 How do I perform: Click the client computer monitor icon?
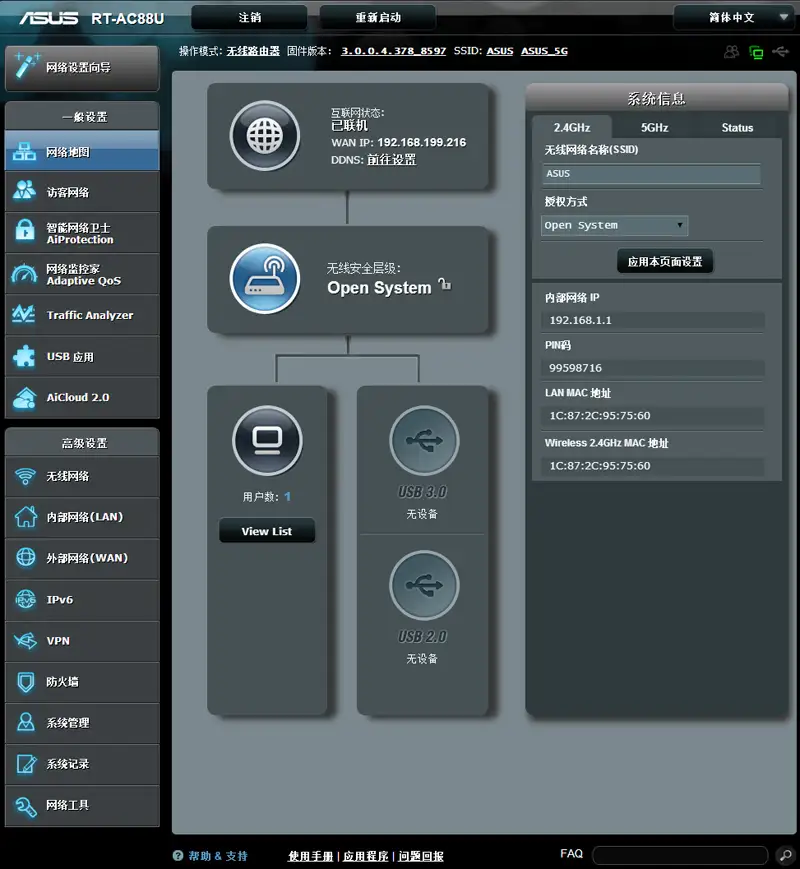(268, 441)
